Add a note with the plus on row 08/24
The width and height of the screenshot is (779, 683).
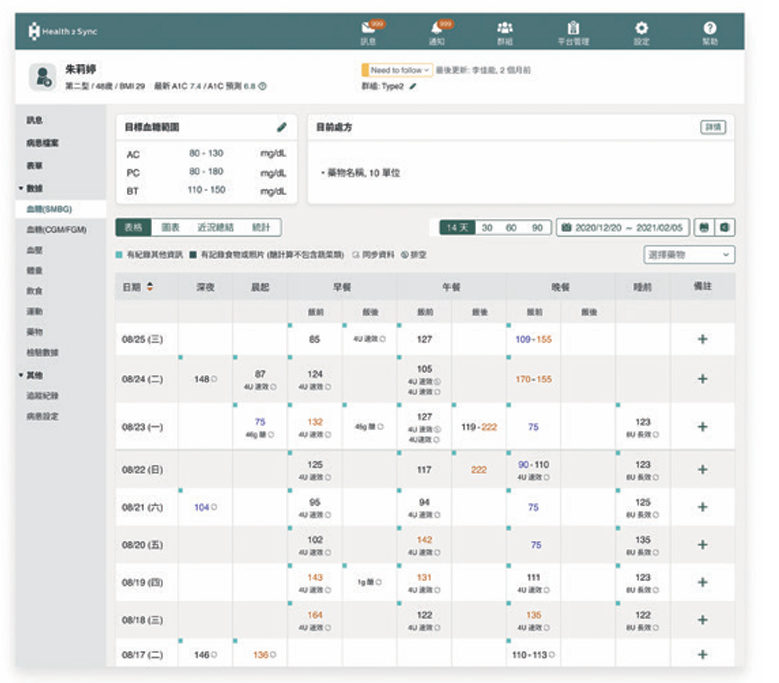(x=702, y=379)
